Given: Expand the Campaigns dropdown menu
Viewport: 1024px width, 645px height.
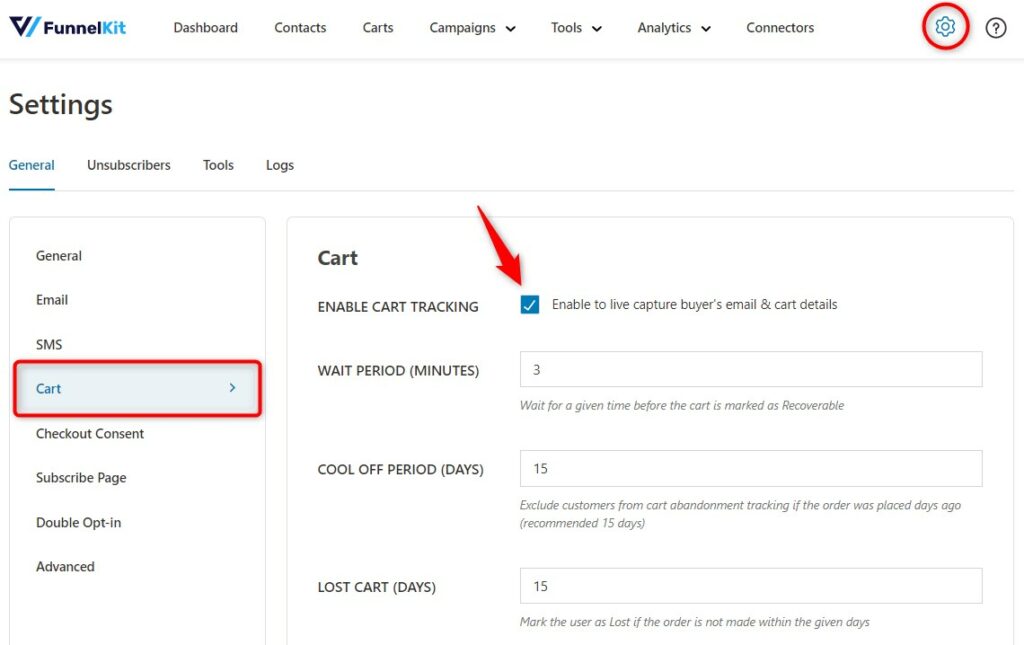Looking at the screenshot, I should click(x=472, y=28).
